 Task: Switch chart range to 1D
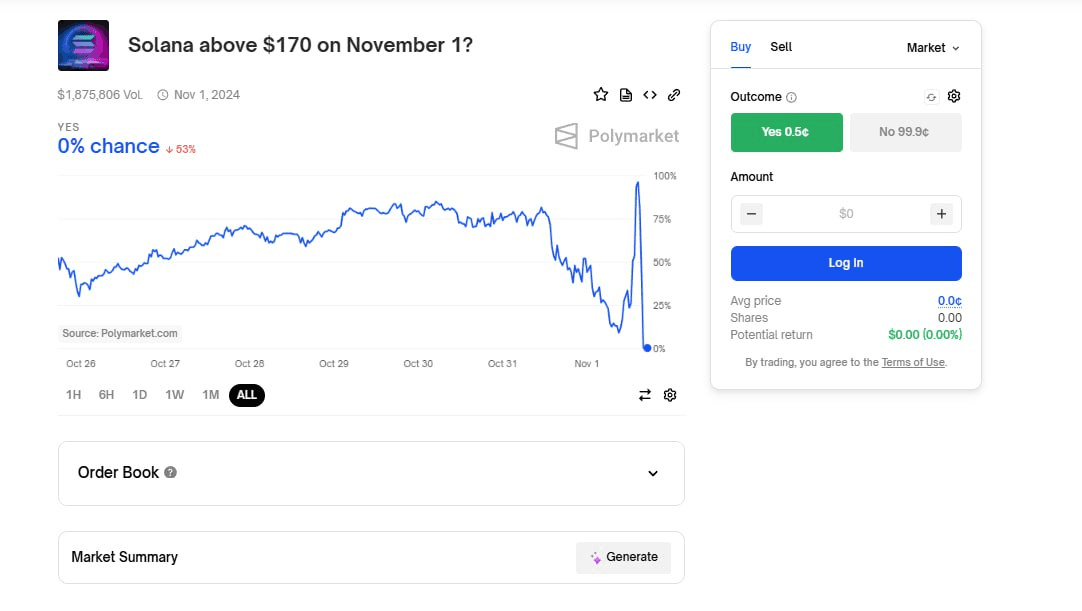point(139,395)
